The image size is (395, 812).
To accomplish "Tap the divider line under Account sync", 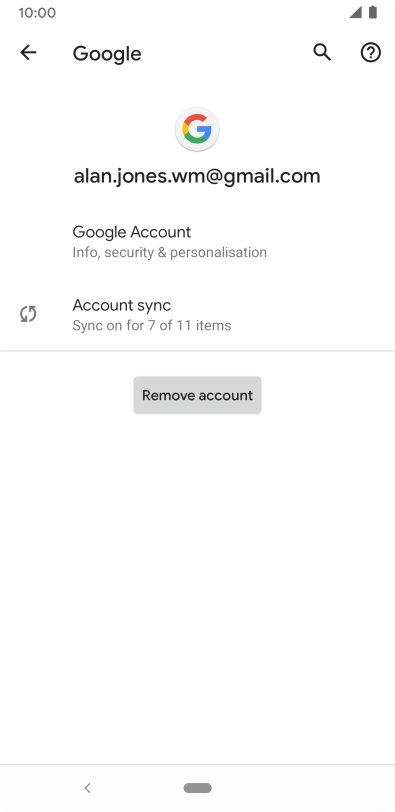I will (197, 351).
